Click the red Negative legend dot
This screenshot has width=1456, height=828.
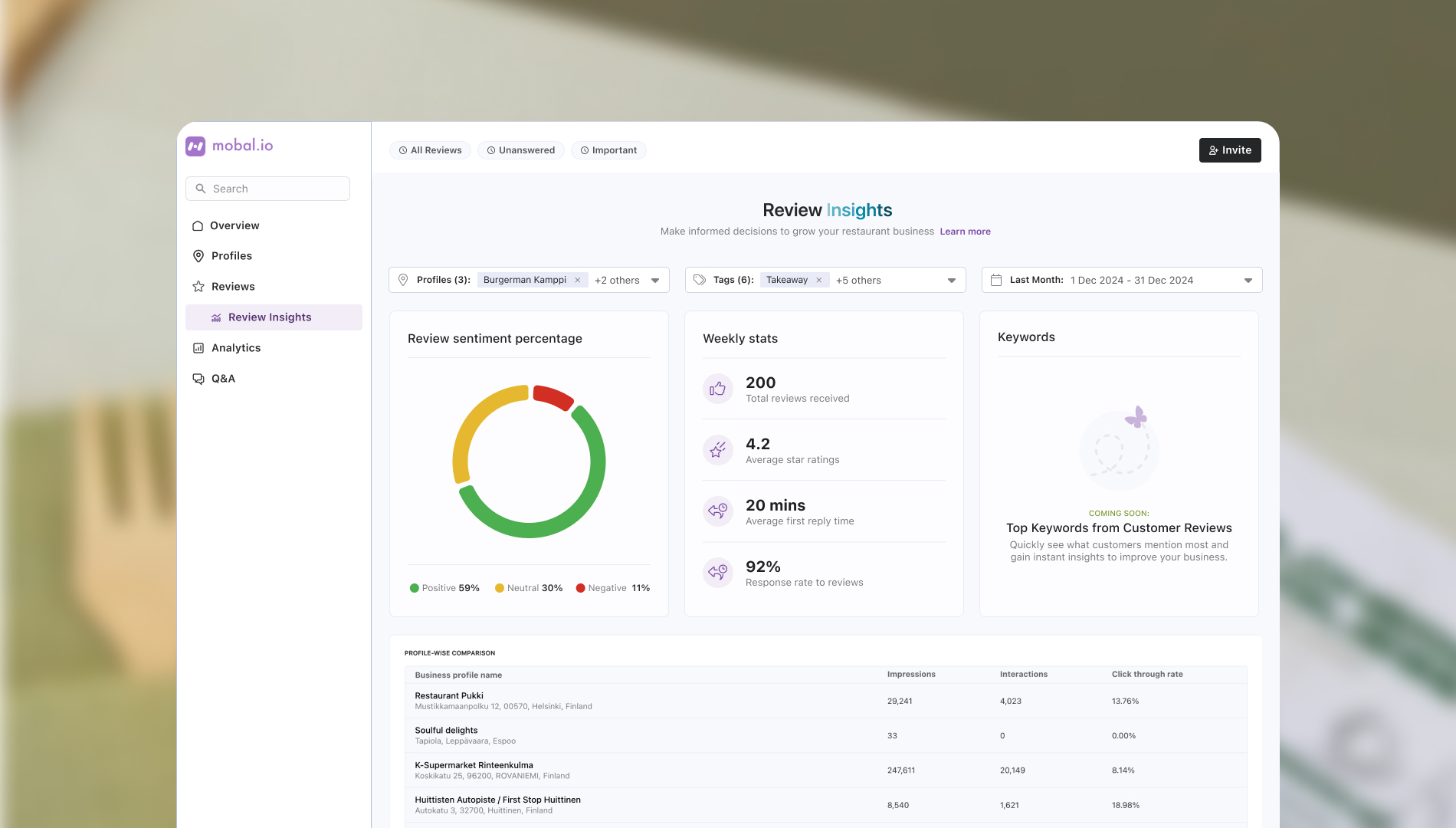pyautogui.click(x=581, y=588)
